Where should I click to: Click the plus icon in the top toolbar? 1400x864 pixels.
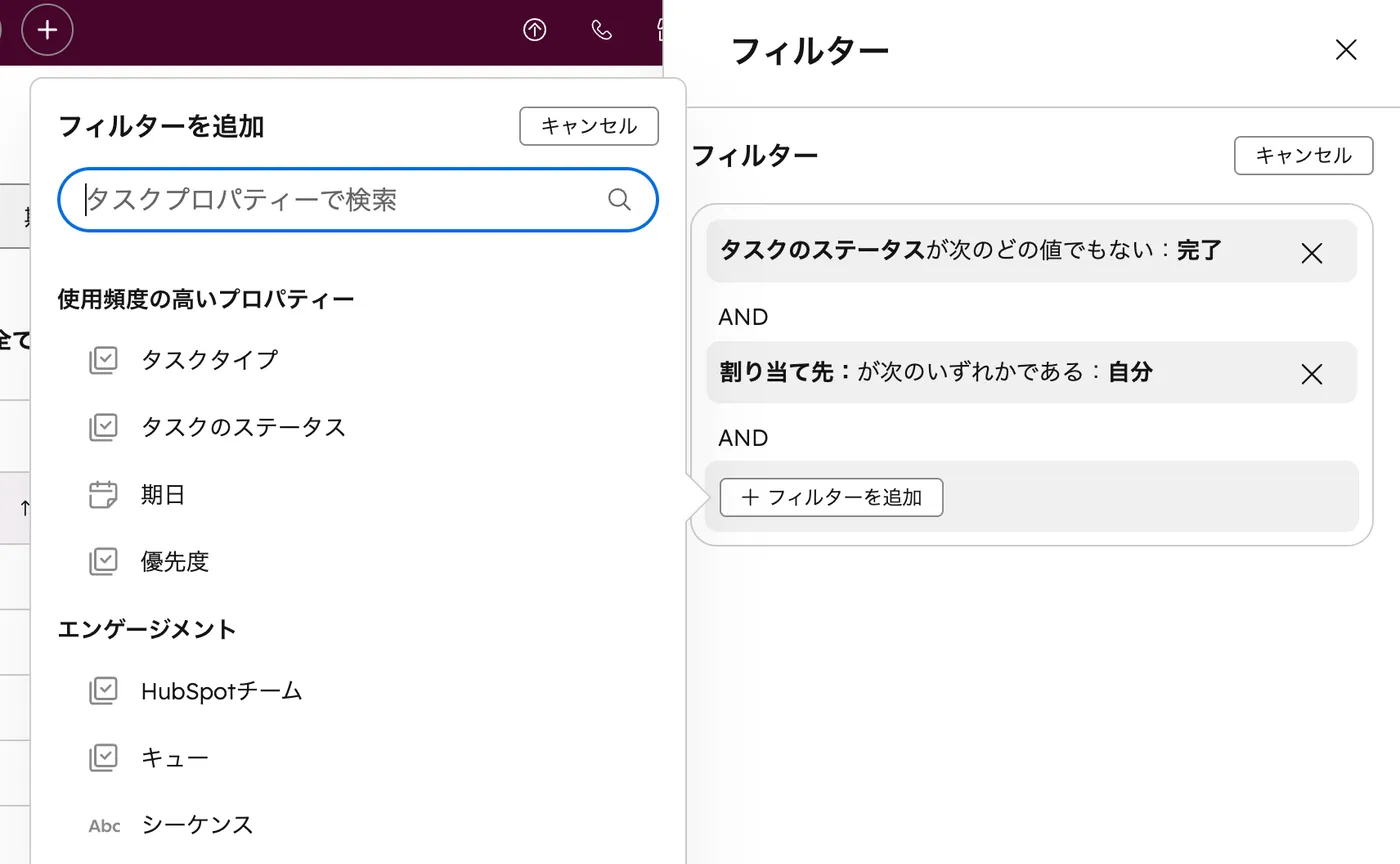click(46, 30)
